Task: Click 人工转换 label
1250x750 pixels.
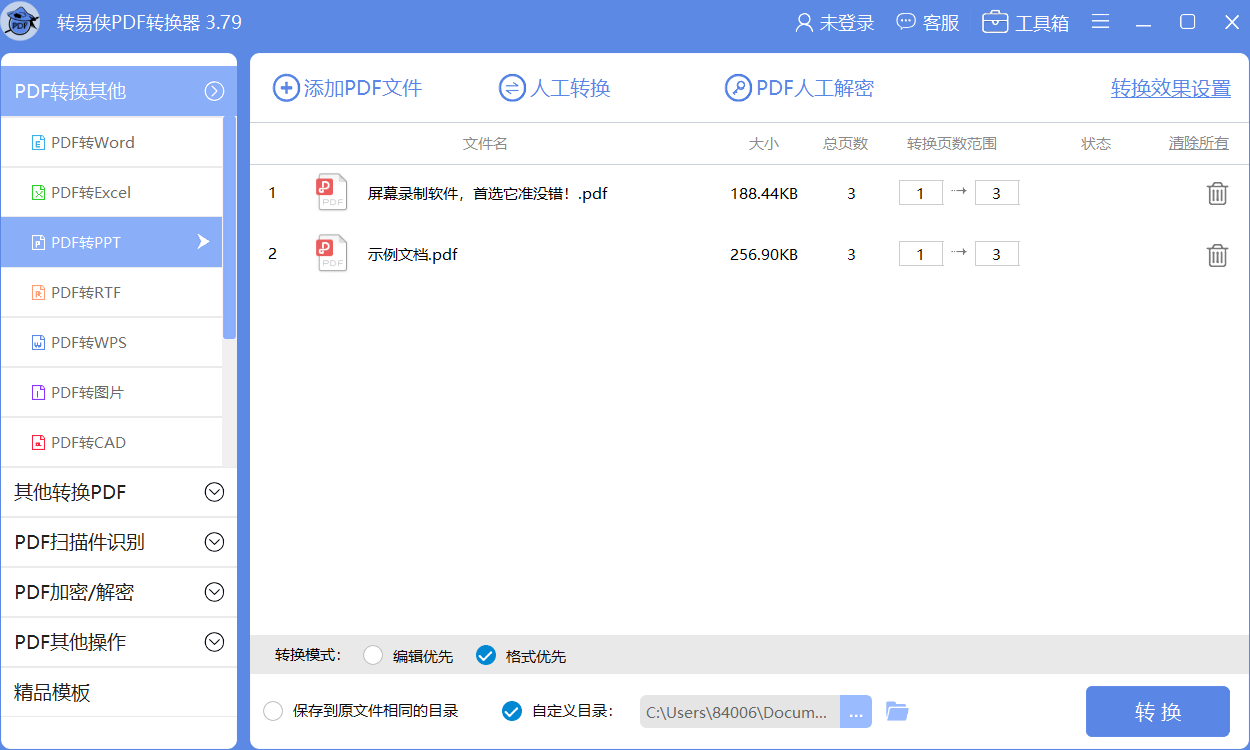Action: click(570, 88)
